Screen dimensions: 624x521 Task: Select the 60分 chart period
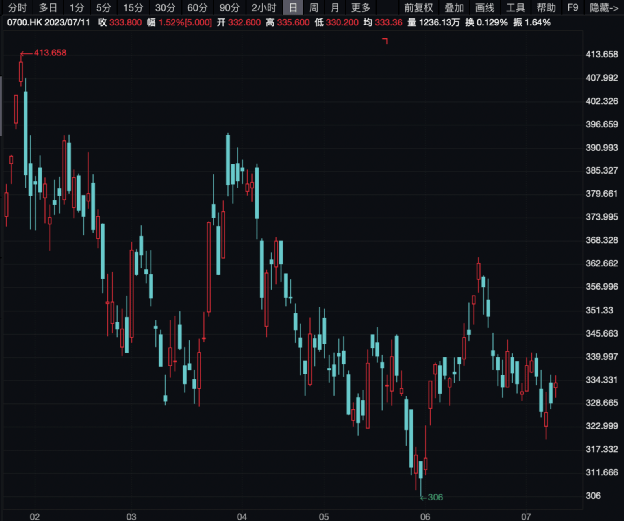[197, 7]
